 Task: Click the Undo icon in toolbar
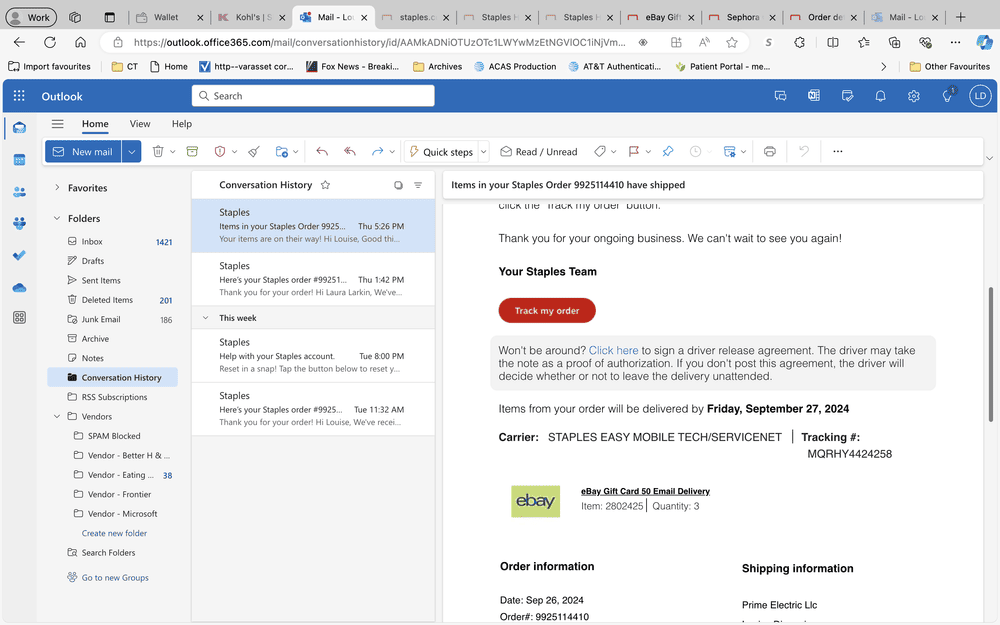(x=804, y=152)
